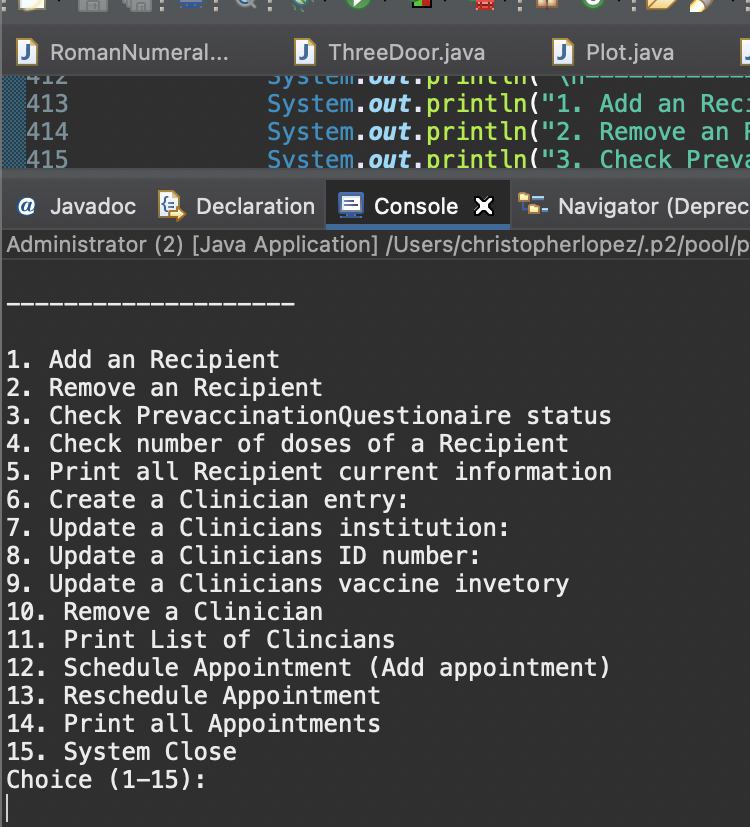Viewport: 750px width, 827px height.
Task: Click the Coverage icon in the toolbar
Action: [x=422, y=6]
